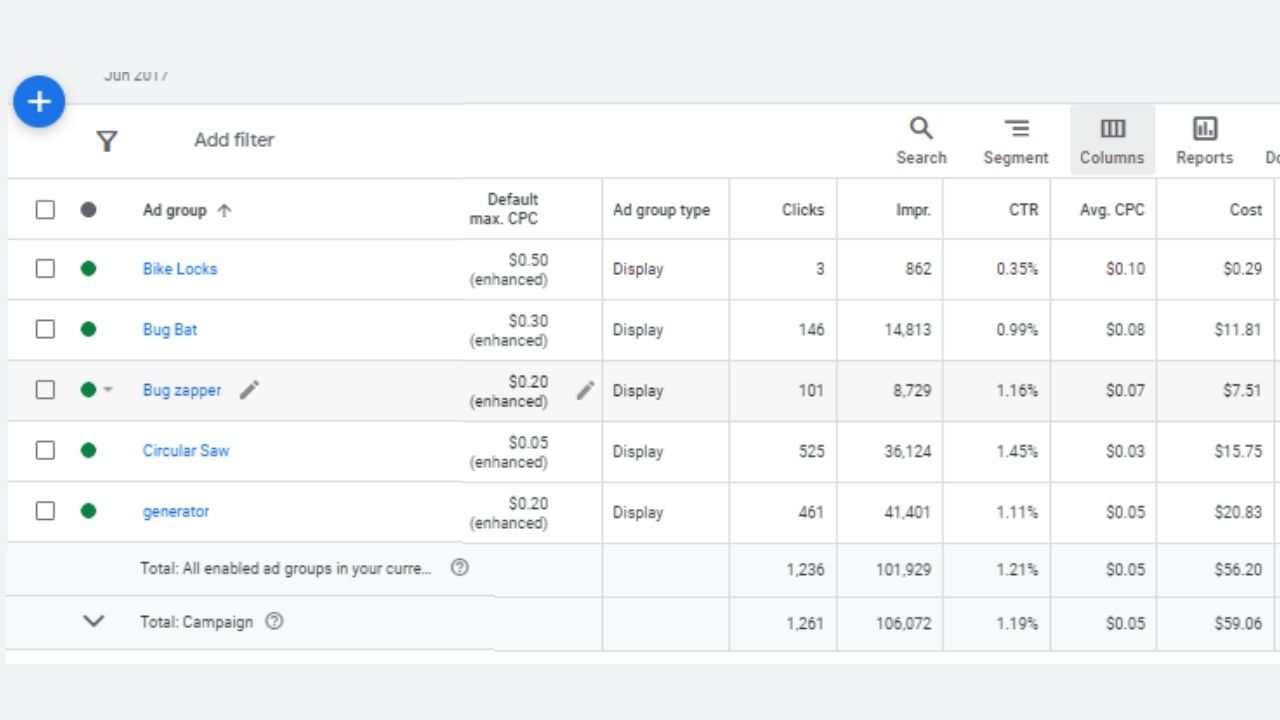Expand the Total: Campaign chevron
The image size is (1280, 720).
[x=93, y=621]
